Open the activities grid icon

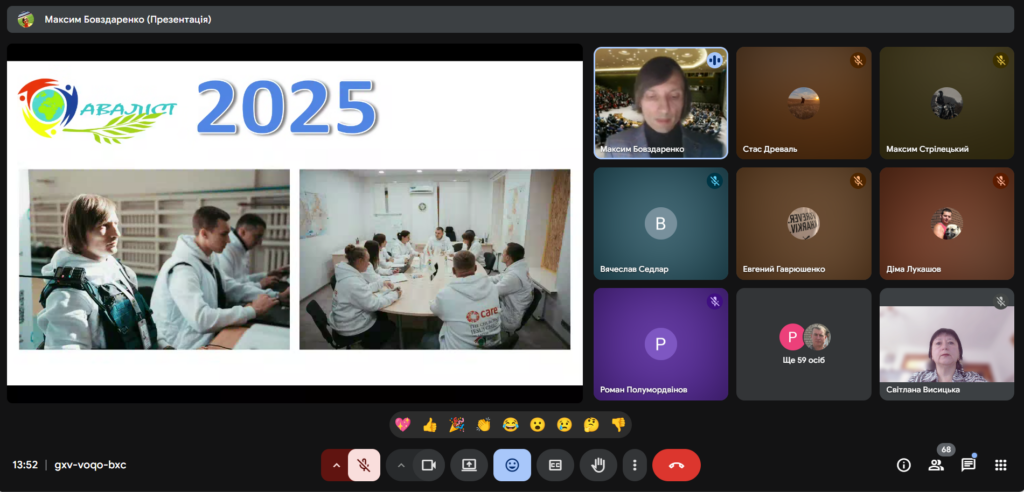(1000, 465)
